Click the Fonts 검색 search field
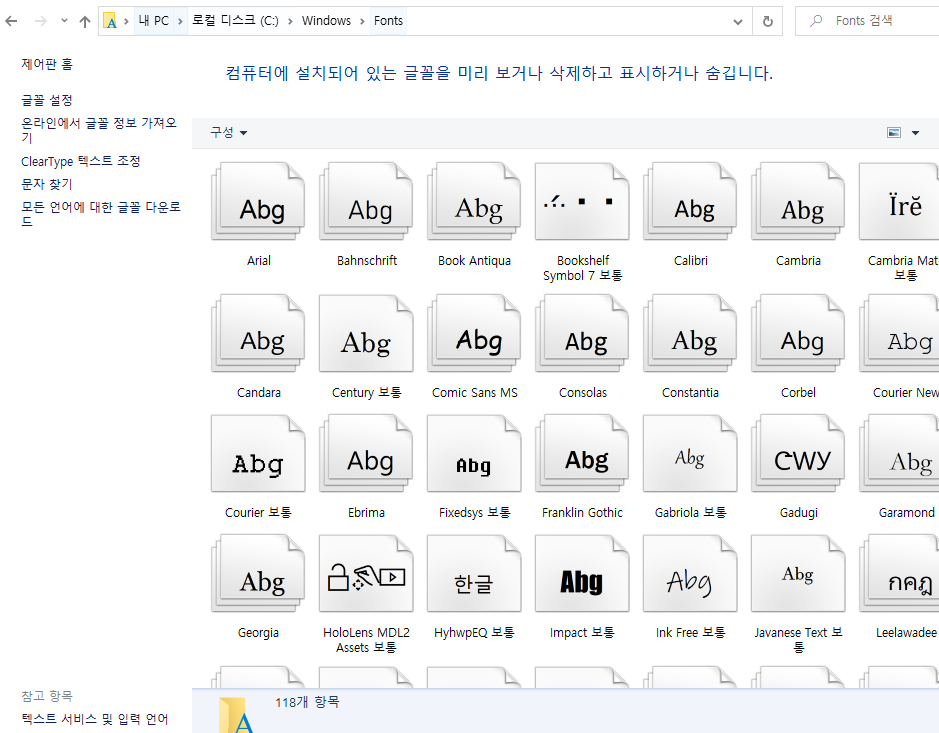This screenshot has height=733, width=939. tap(868, 21)
